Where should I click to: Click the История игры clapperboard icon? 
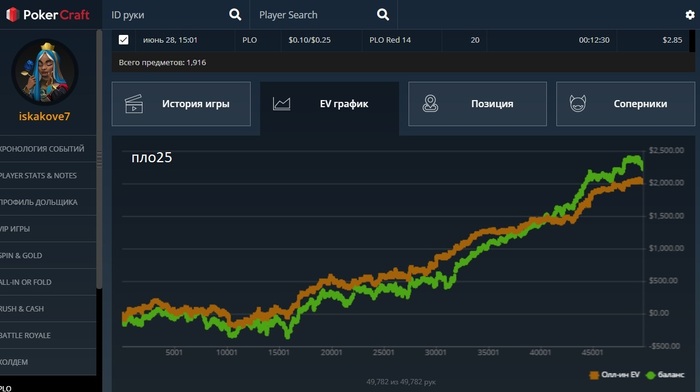click(x=134, y=104)
